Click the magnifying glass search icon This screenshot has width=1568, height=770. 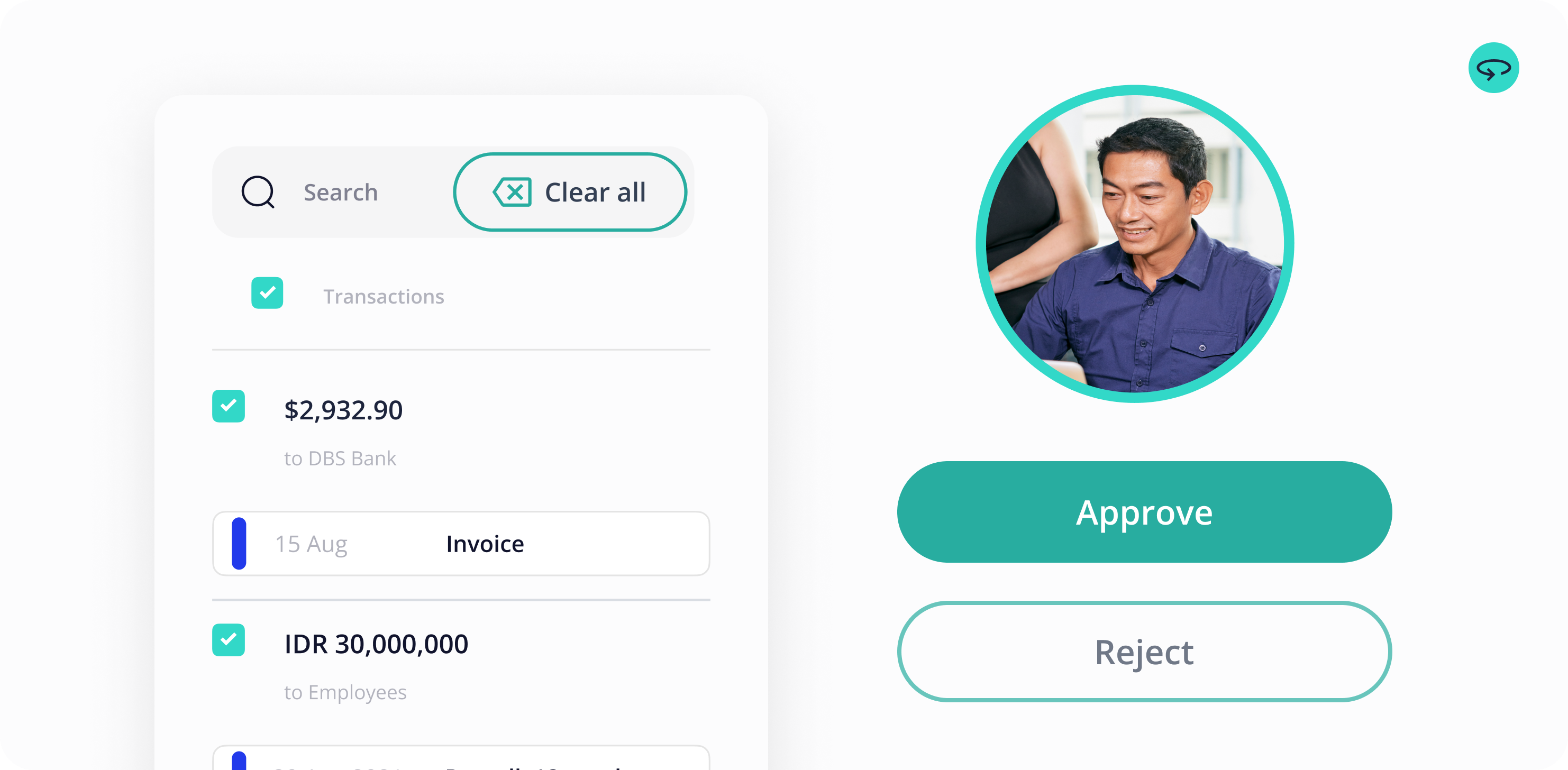257,192
